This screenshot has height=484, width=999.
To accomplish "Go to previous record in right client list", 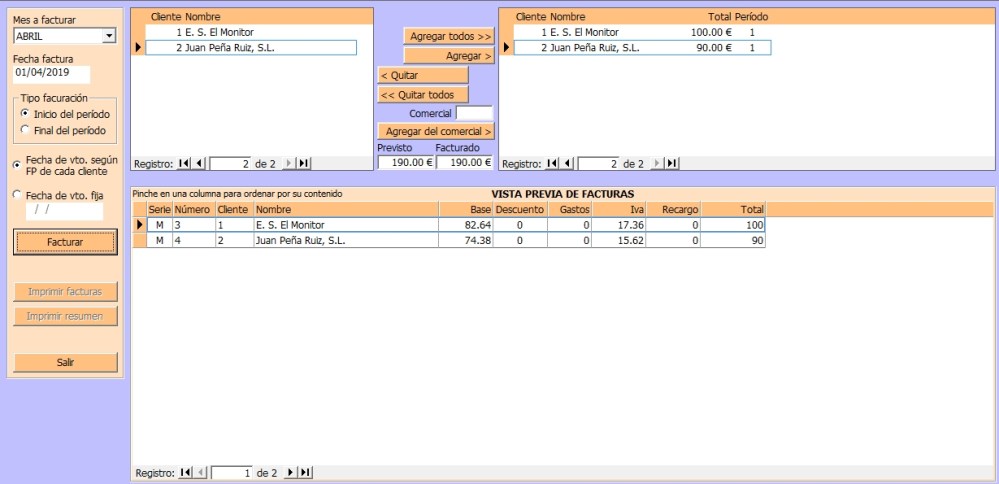I will (x=566, y=163).
